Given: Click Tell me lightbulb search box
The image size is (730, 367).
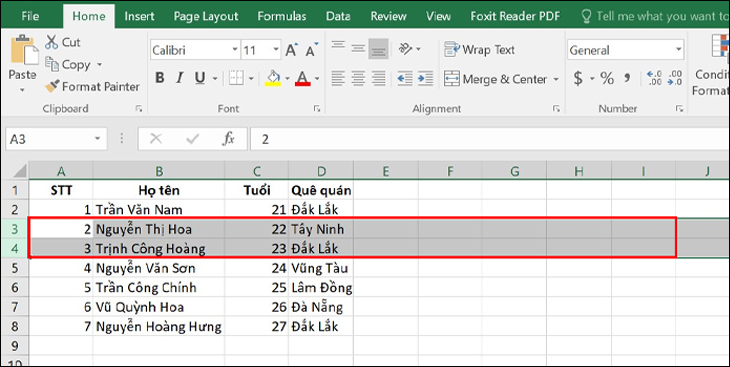Looking at the screenshot, I should click(654, 16).
